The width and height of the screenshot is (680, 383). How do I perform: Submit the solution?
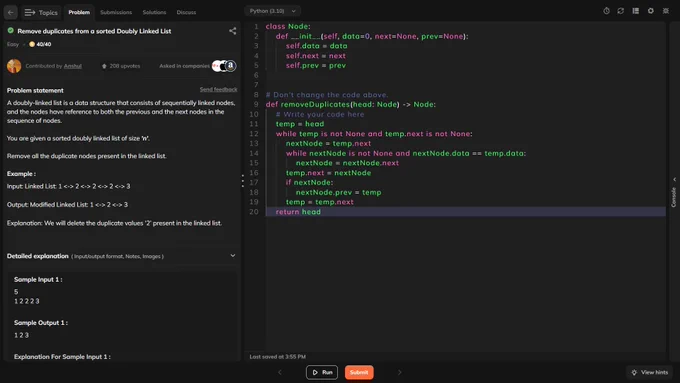click(359, 372)
